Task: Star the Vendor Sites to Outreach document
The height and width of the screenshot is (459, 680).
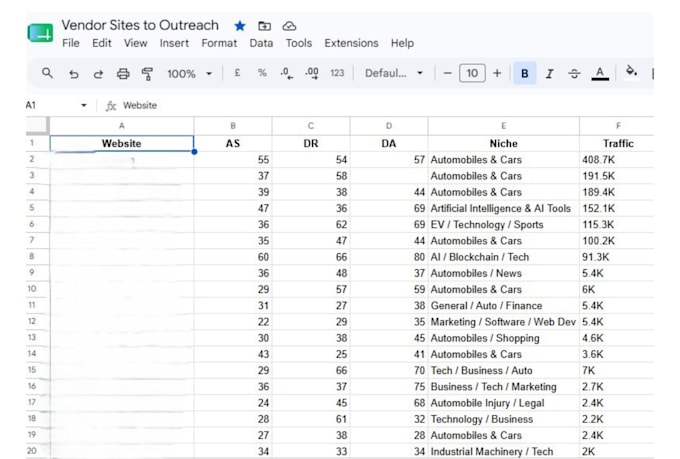Action: tap(240, 26)
